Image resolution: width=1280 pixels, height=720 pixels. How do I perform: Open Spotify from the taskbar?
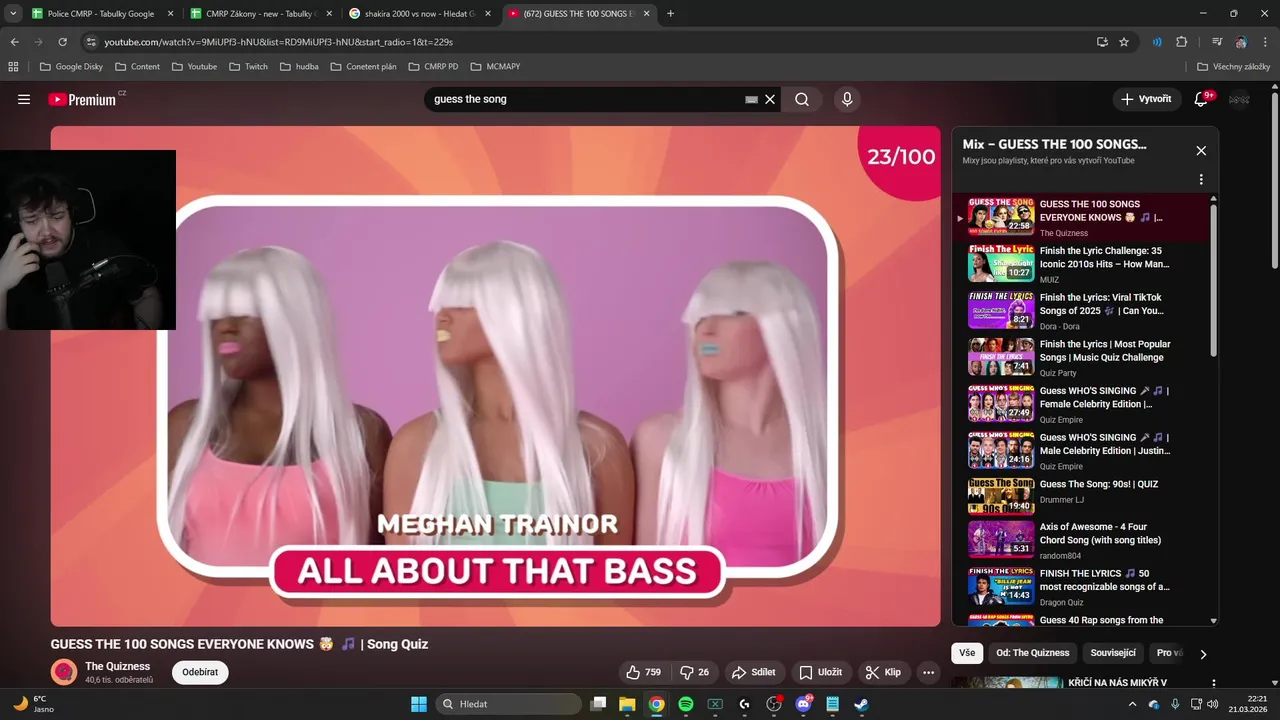click(685, 704)
